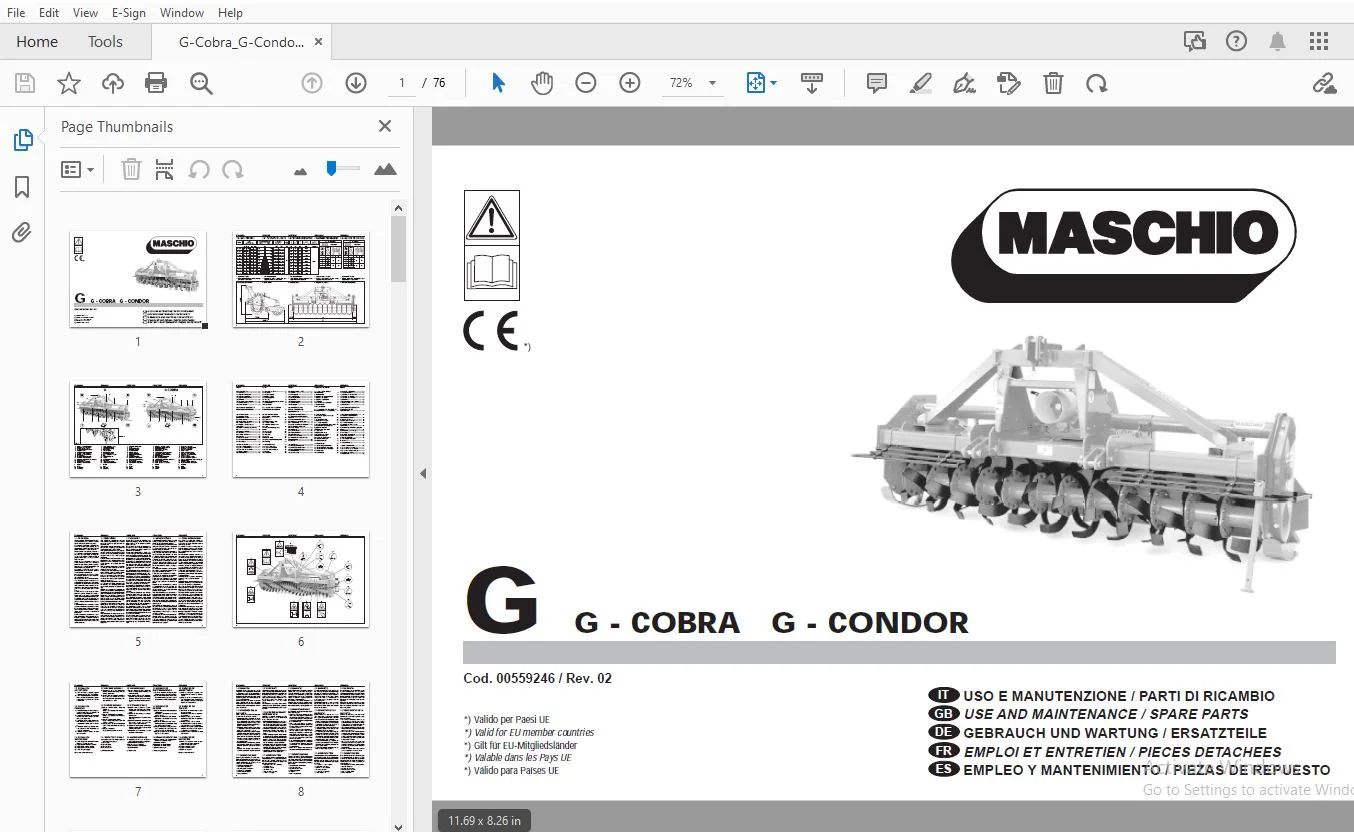Select the page 5 thumbnail

click(138, 579)
